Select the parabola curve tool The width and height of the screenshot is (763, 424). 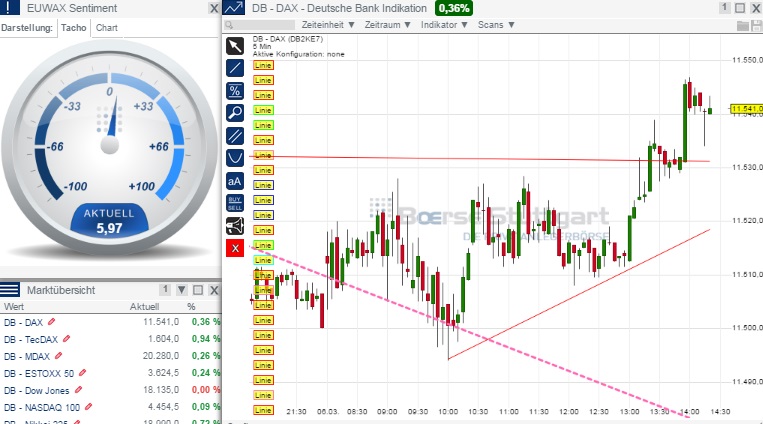coord(235,158)
